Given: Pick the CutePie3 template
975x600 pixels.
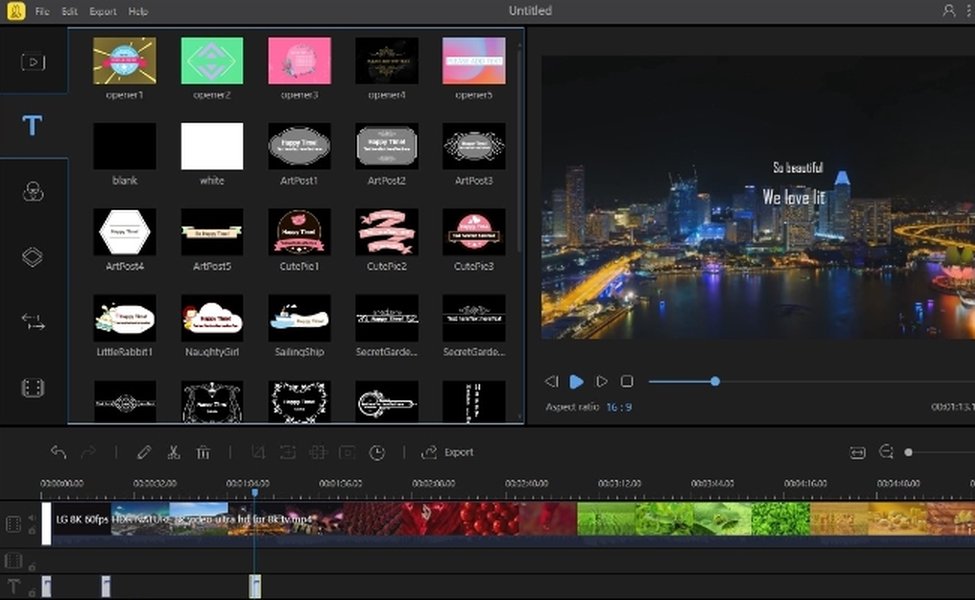Looking at the screenshot, I should [474, 232].
